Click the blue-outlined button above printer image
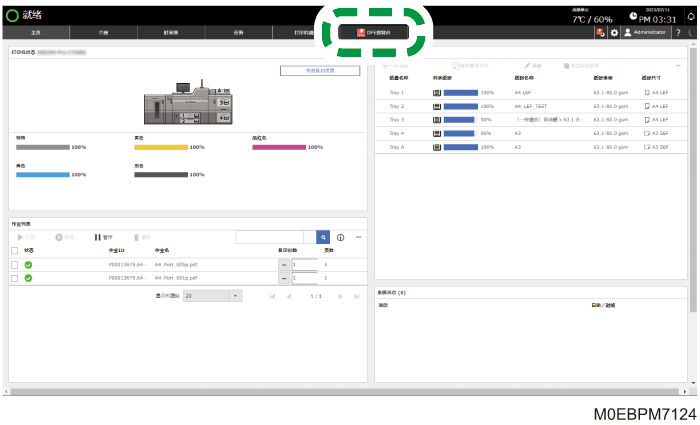The height and width of the screenshot is (425, 700). 320,71
